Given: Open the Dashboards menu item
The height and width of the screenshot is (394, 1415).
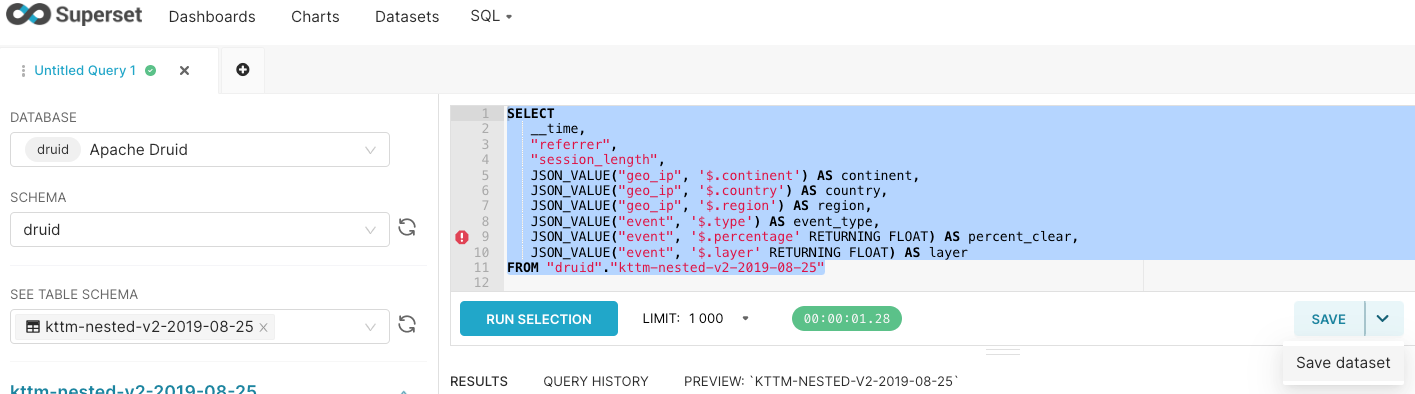Looking at the screenshot, I should point(212,17).
